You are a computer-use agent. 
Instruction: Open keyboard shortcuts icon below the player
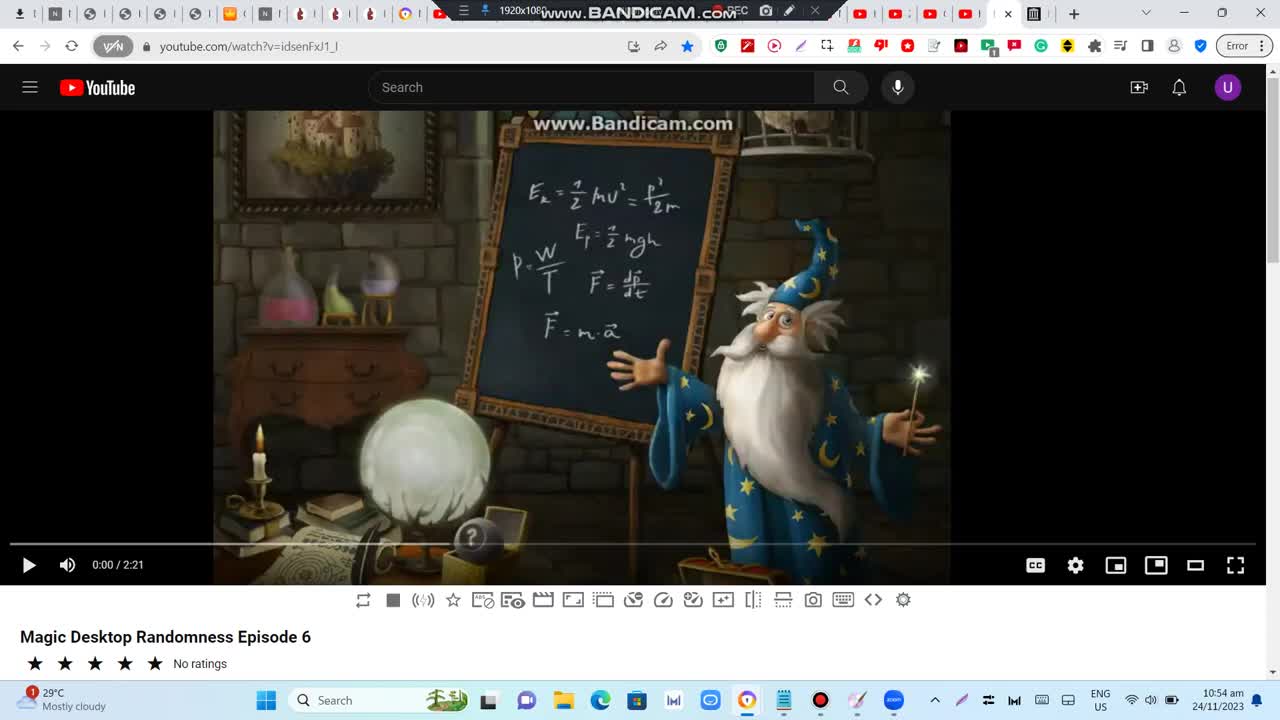tap(843, 600)
